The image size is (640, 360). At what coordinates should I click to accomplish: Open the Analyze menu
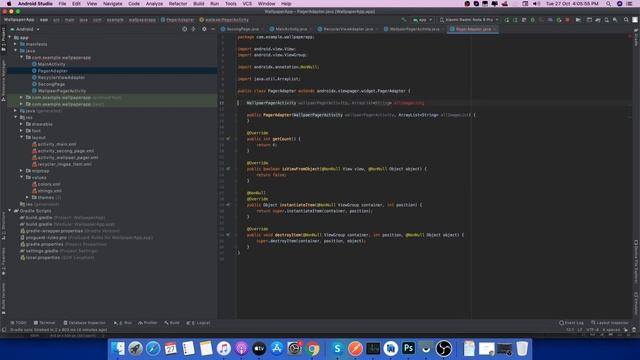(x=154, y=4)
